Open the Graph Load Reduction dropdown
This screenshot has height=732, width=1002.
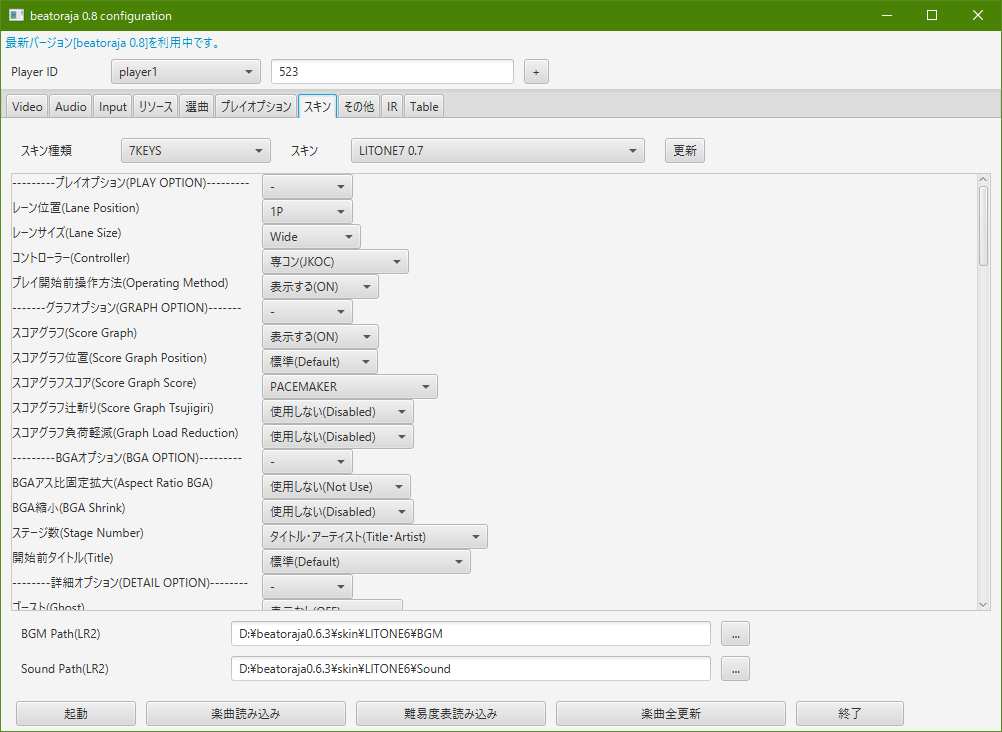[338, 437]
